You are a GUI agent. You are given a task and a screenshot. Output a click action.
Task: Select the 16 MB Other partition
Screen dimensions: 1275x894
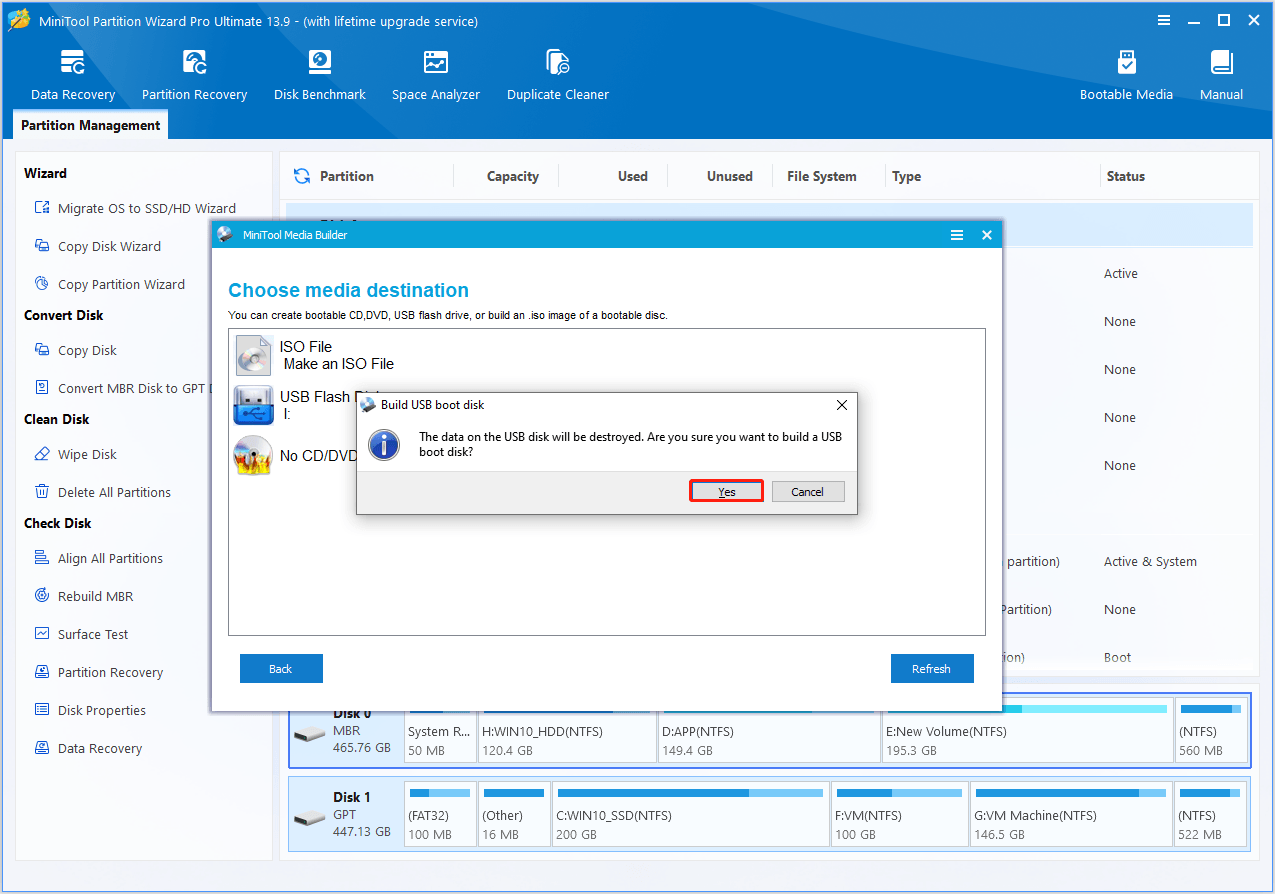click(514, 815)
